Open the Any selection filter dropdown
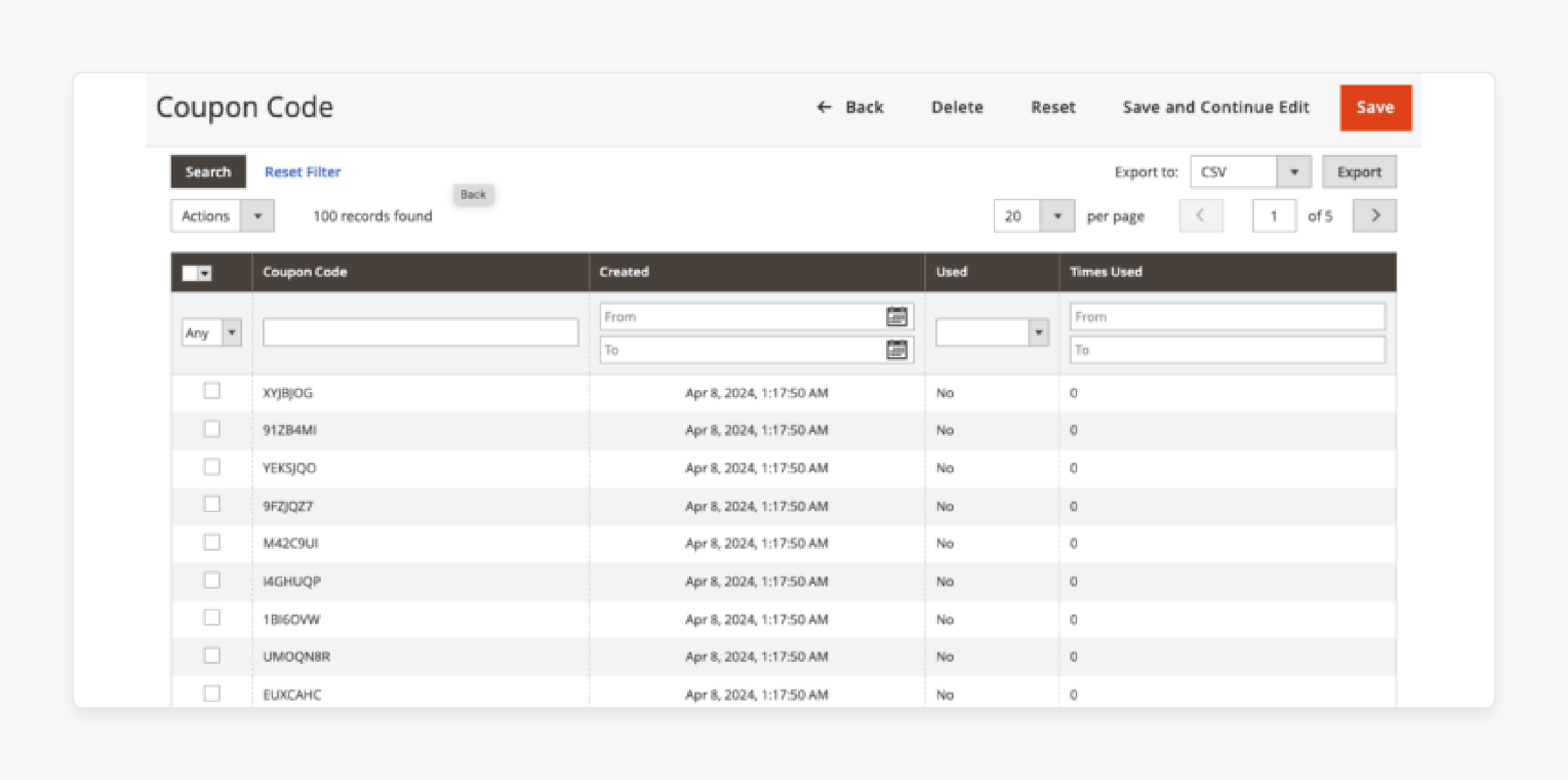 (x=211, y=333)
